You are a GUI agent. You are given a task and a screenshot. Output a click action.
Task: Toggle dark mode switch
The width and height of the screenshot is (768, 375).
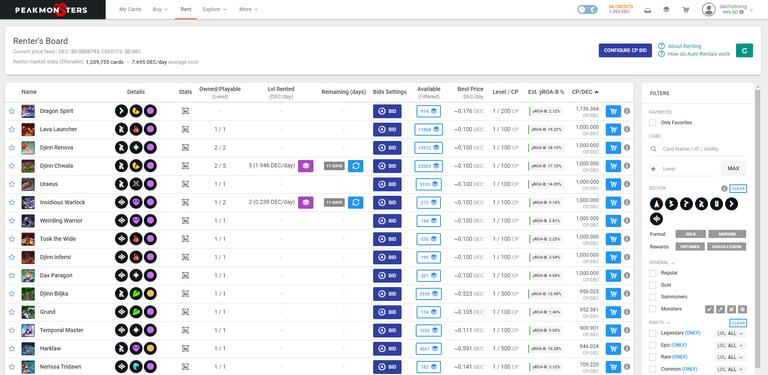(x=587, y=9)
